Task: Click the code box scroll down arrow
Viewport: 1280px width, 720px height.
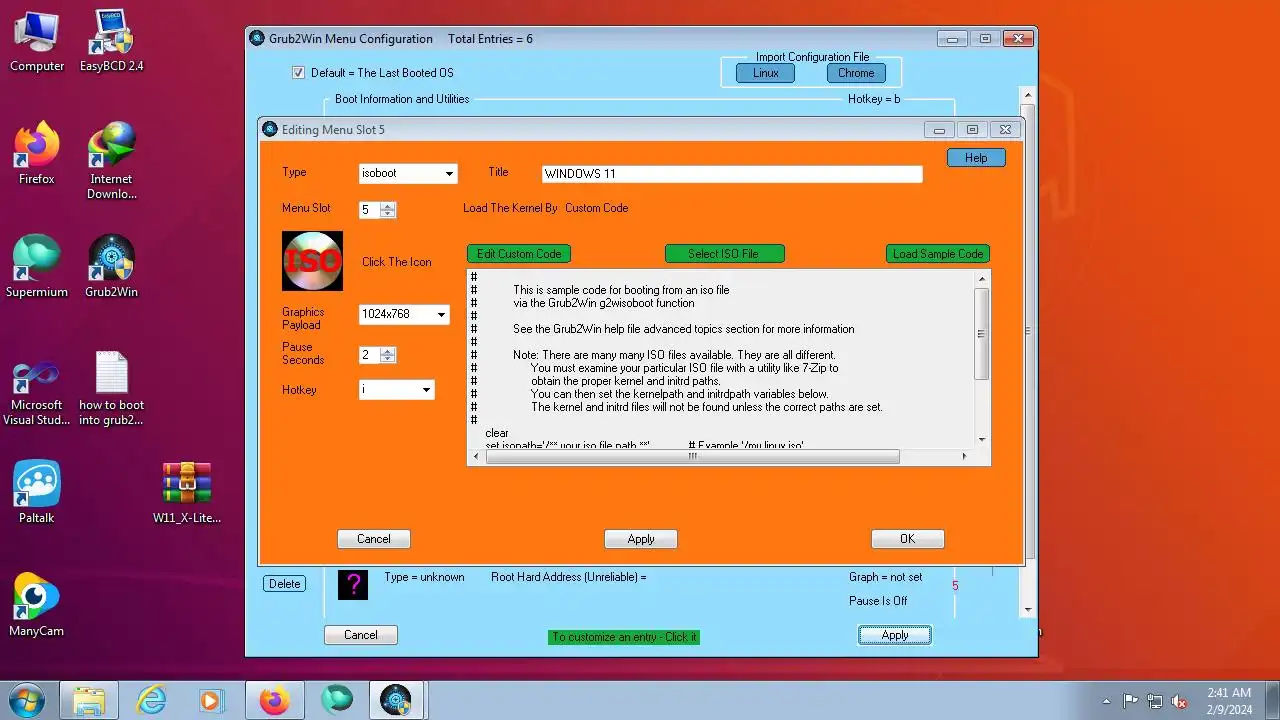Action: click(x=982, y=440)
